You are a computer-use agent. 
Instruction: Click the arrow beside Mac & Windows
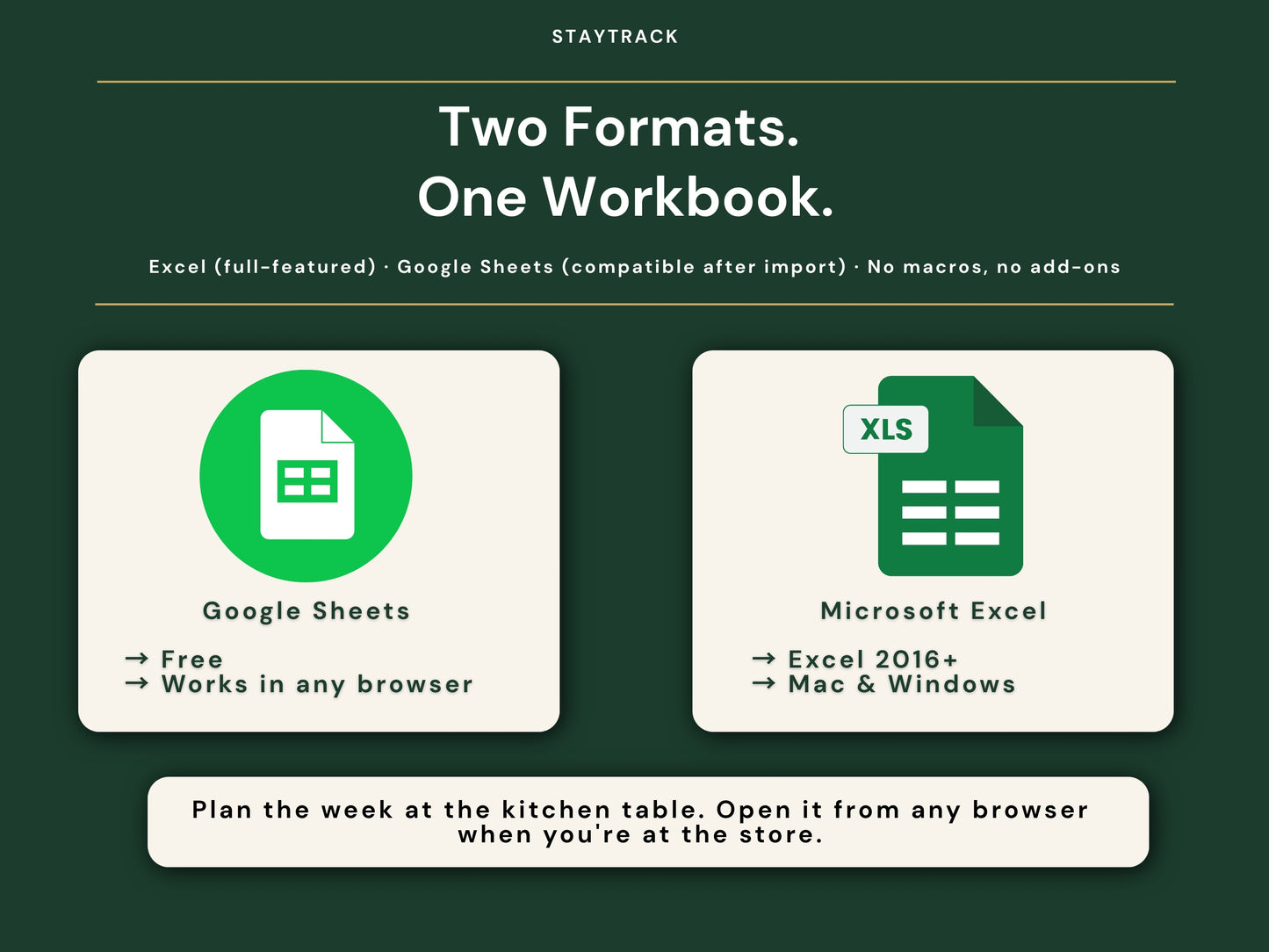[764, 683]
